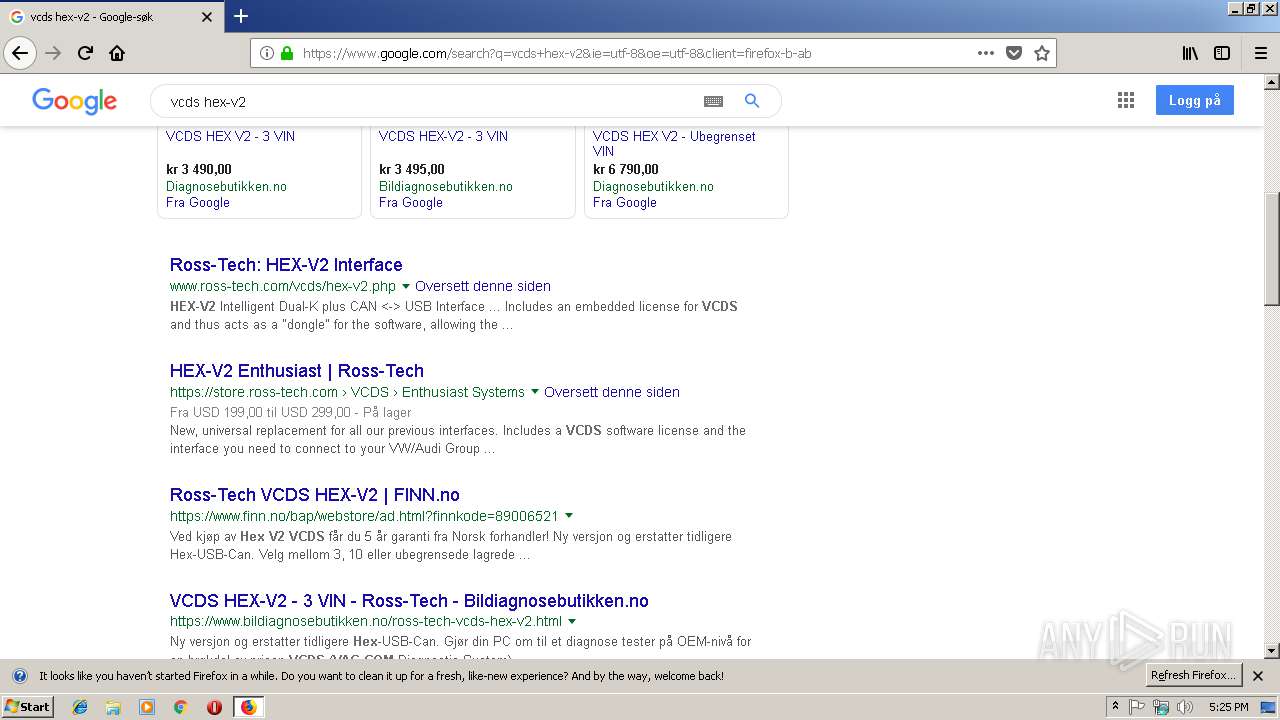Bookmark this page with the star
This screenshot has height=720, width=1280.
(1042, 53)
